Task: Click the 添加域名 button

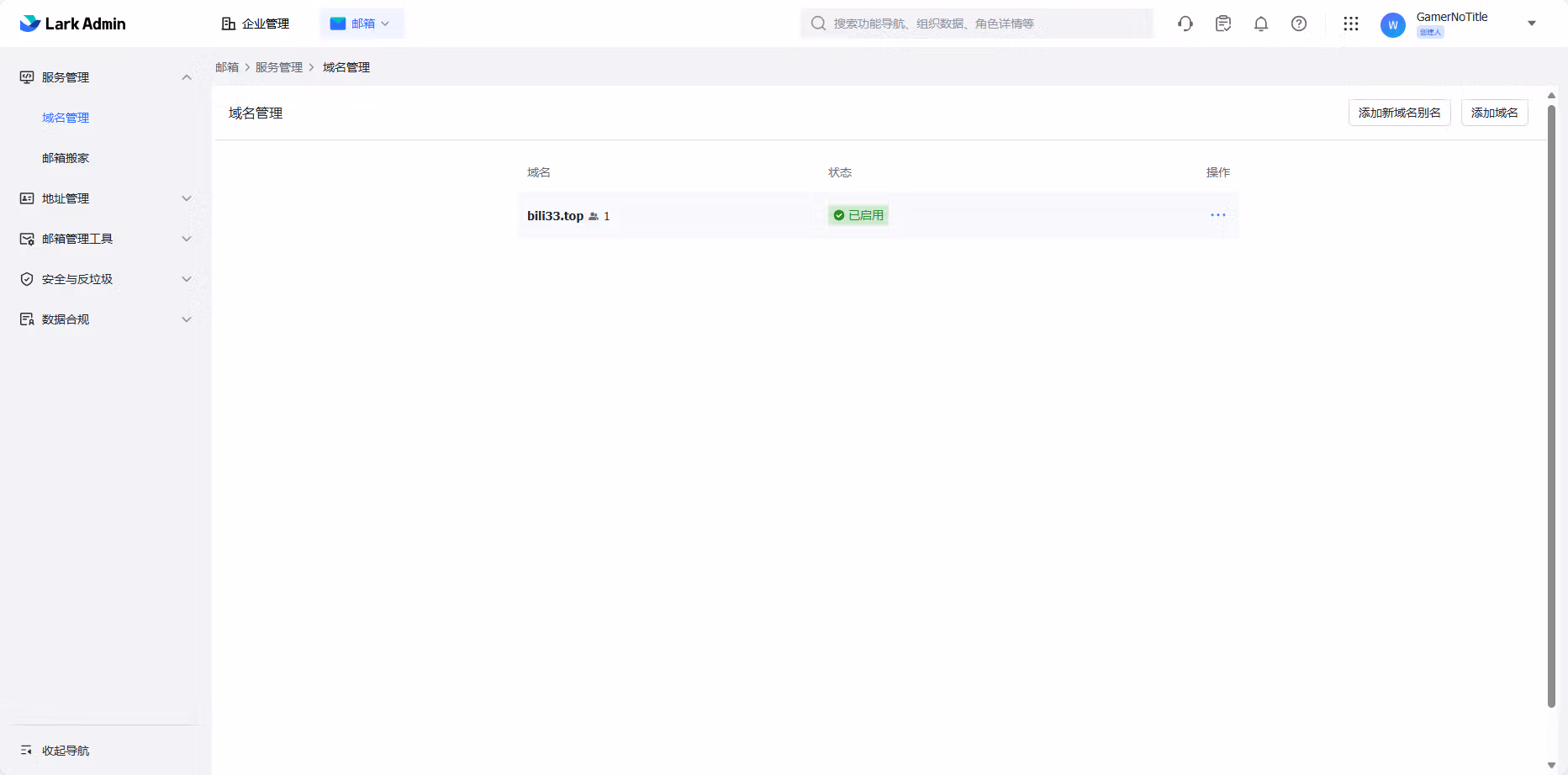Action: tap(1494, 113)
